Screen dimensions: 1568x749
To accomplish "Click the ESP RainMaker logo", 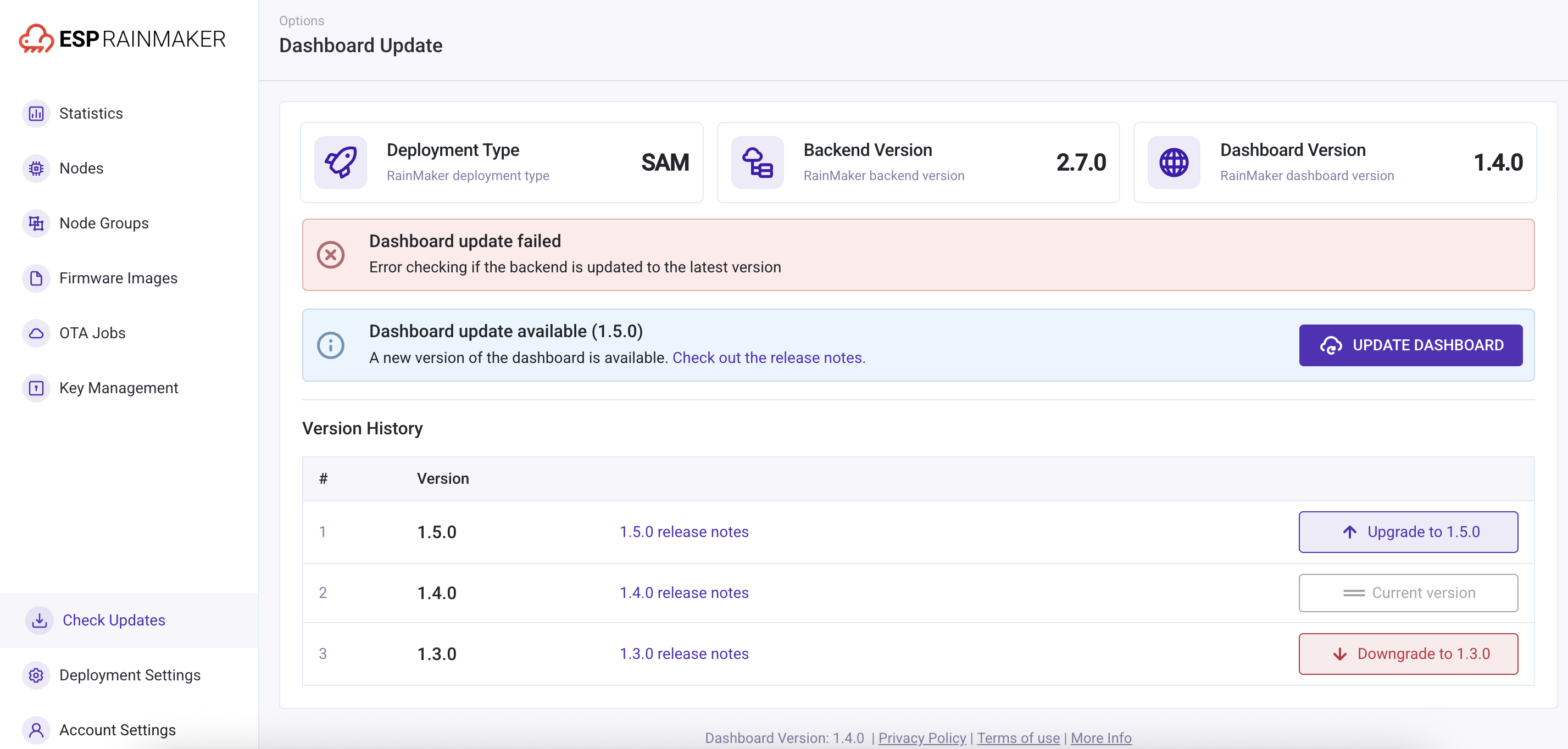I will coord(122,39).
